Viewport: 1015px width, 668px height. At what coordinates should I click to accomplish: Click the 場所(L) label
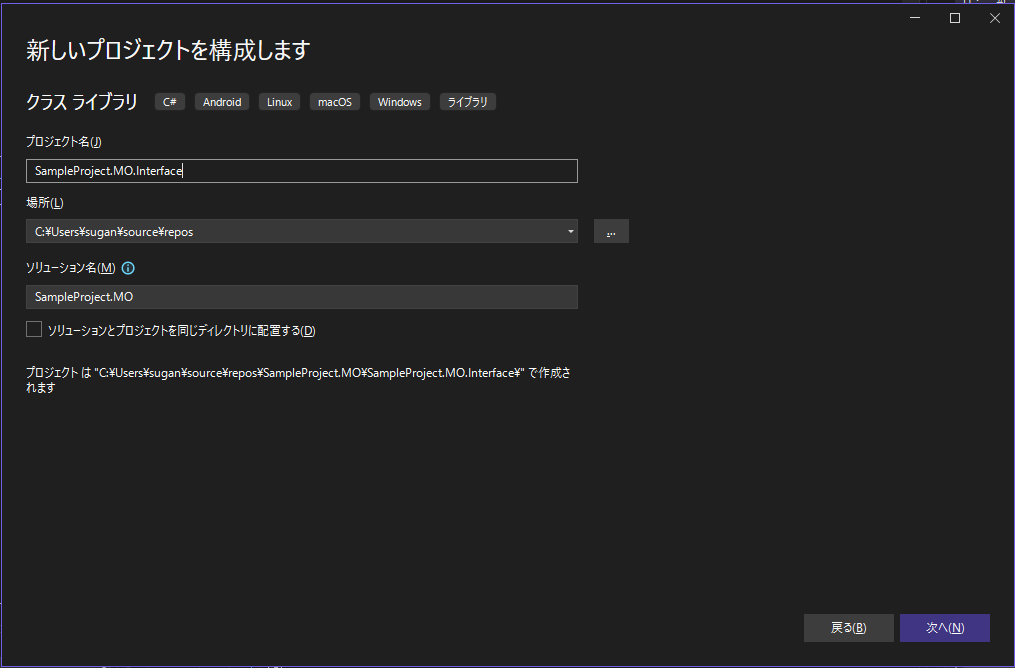coord(45,203)
